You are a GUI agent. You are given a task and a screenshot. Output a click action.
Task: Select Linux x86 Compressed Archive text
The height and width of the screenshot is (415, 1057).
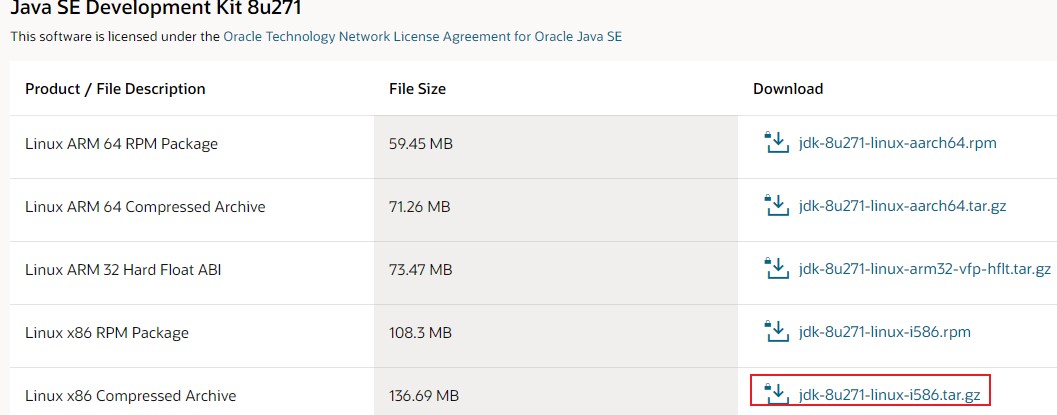[x=131, y=395]
